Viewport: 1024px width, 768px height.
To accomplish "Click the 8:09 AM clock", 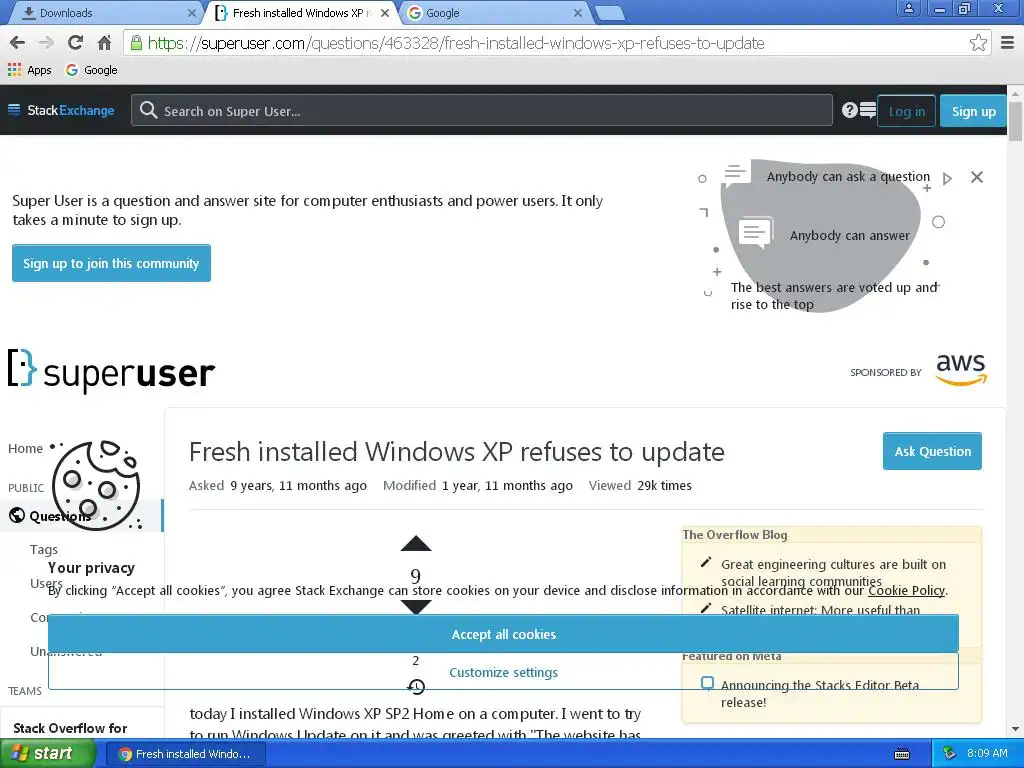I will tap(987, 753).
